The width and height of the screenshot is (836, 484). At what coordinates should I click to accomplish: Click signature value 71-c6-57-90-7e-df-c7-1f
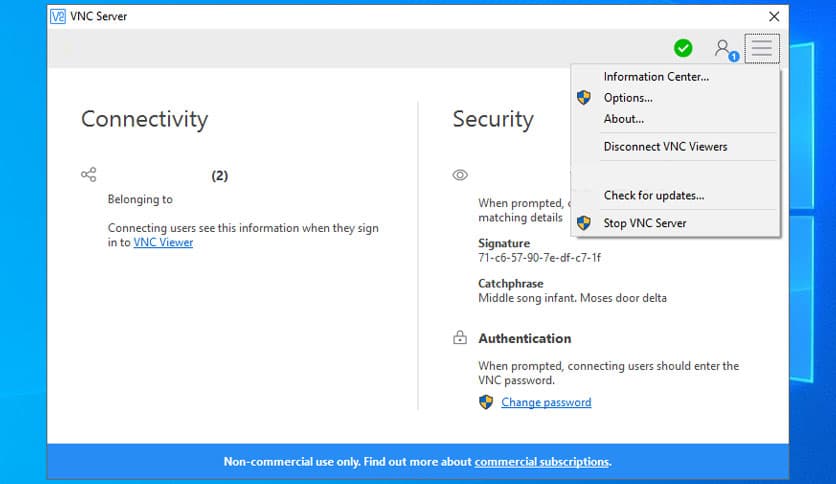click(539, 258)
